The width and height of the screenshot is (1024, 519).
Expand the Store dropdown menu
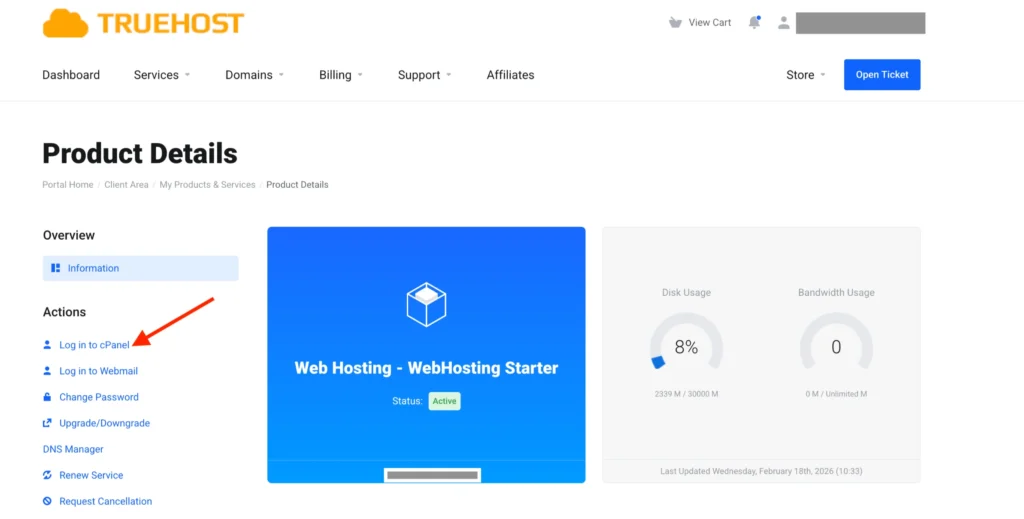pos(806,75)
